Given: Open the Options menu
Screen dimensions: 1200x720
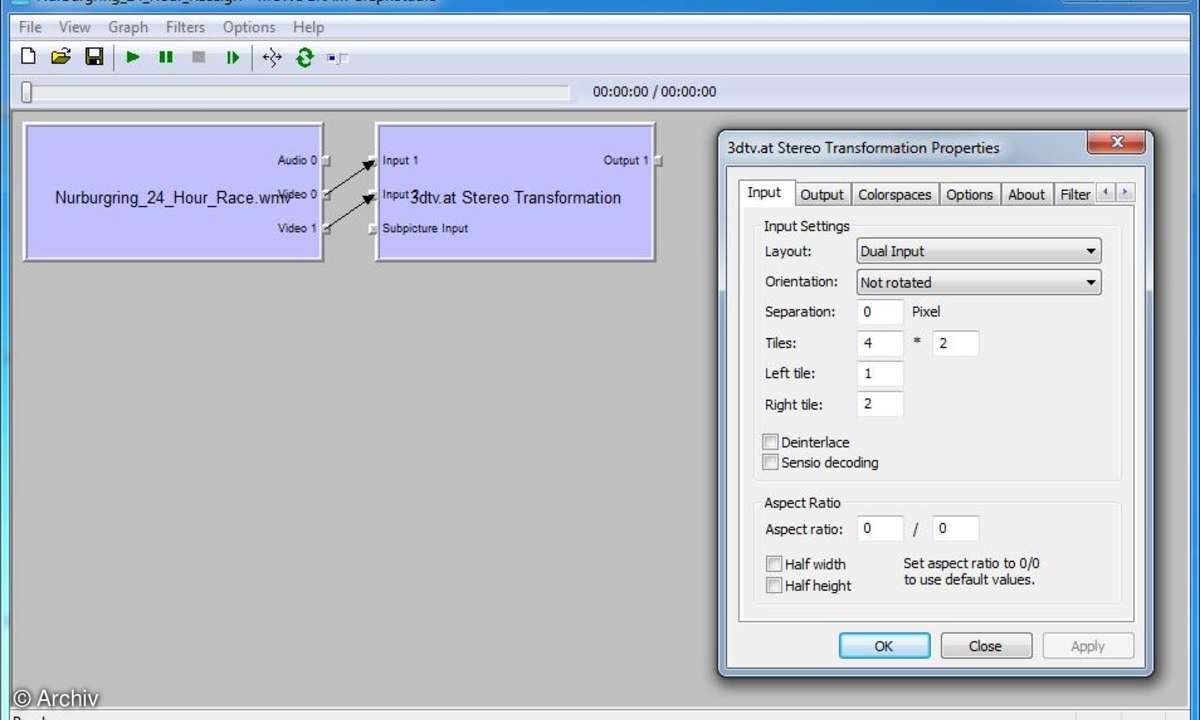Looking at the screenshot, I should point(249,27).
